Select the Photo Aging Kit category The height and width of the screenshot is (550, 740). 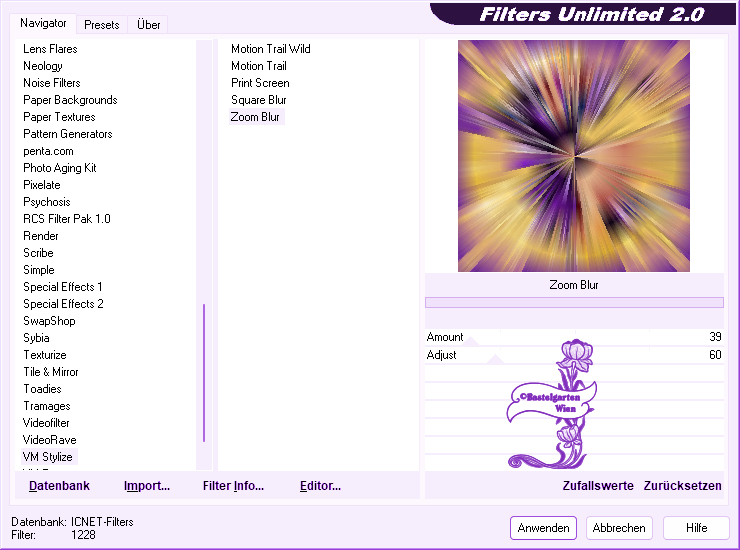[59, 168]
